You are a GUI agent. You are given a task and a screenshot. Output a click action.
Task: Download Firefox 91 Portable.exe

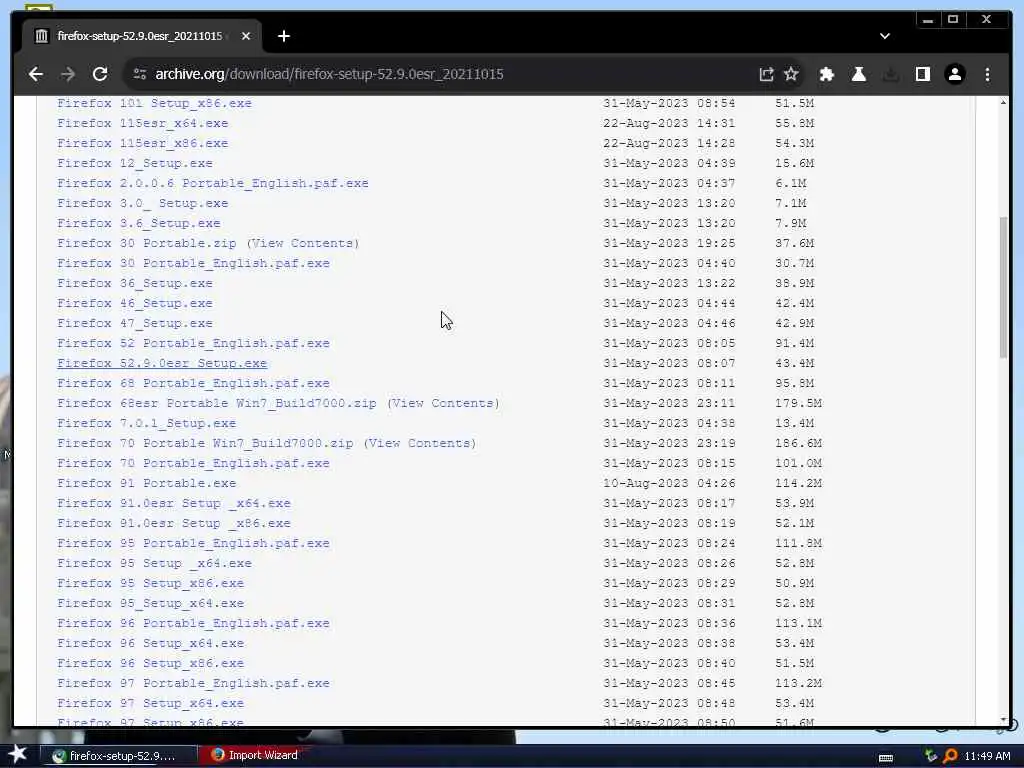pyautogui.click(x=146, y=483)
